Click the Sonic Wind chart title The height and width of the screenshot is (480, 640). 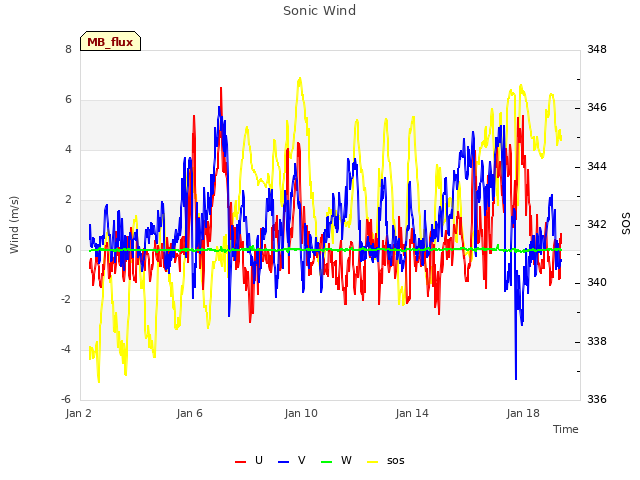tap(319, 10)
